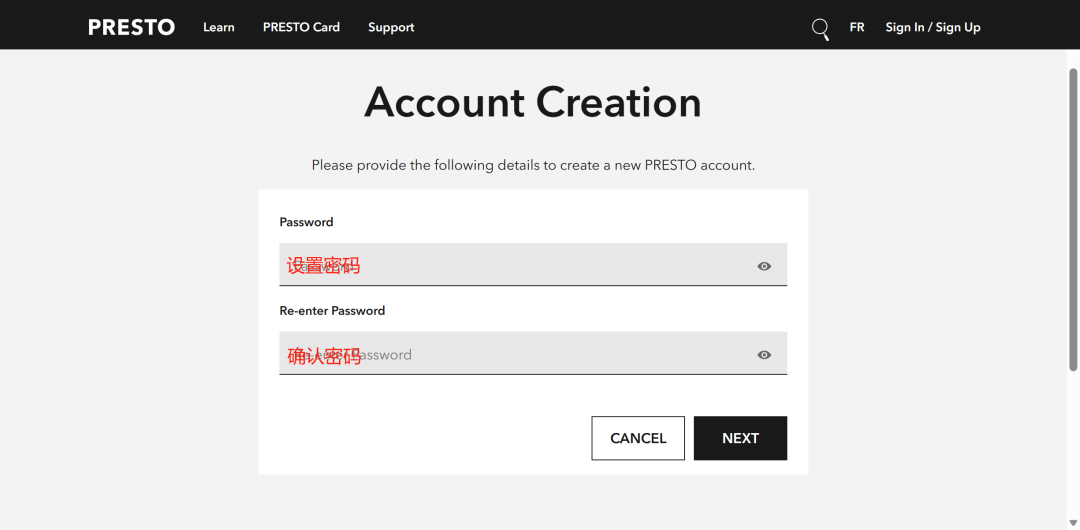This screenshot has width=1080, height=530.
Task: Switch language to FR
Action: [x=857, y=28]
